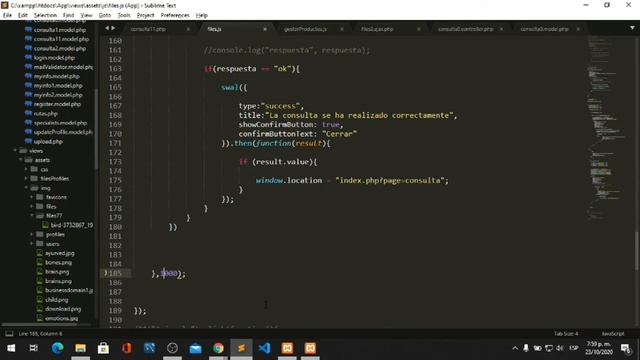Change the Tab Size 4 setting
Viewport: 640px width, 360px height.
[566, 333]
